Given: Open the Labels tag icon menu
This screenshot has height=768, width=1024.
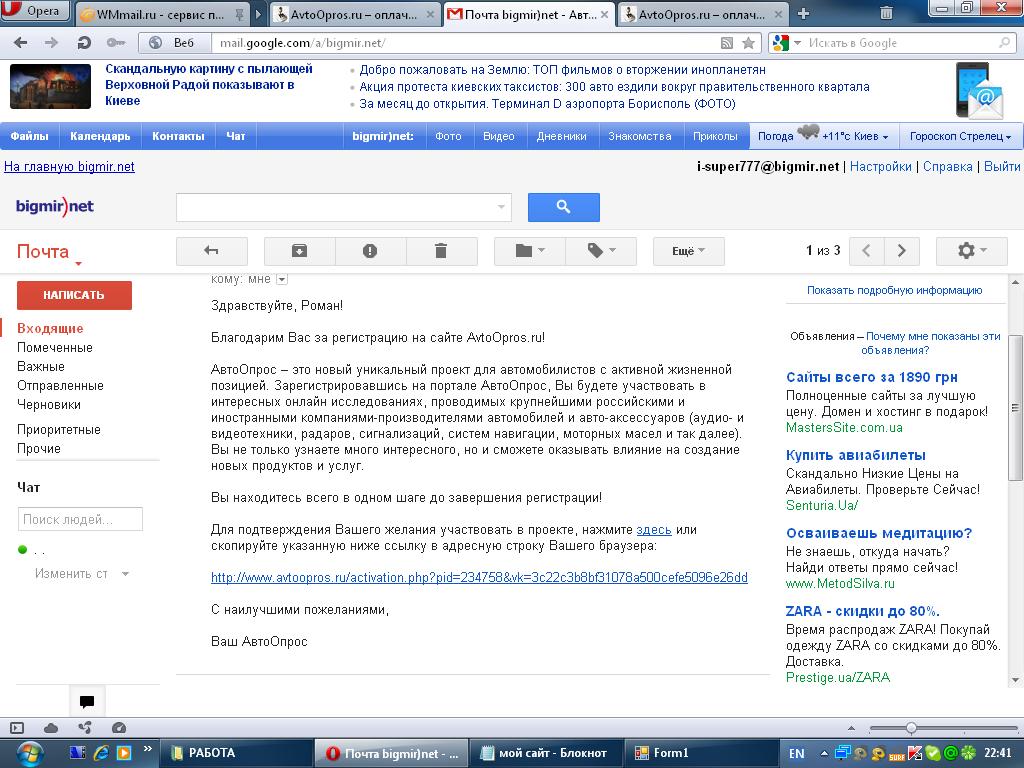Looking at the screenshot, I should point(601,251).
